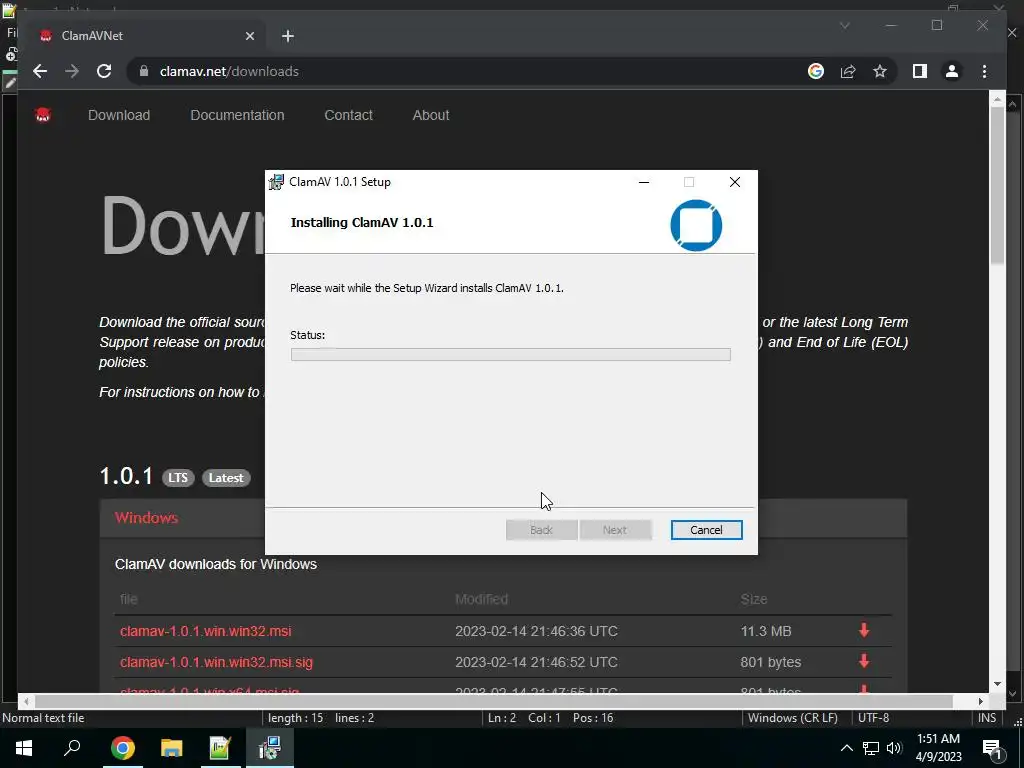Open notification center icon

pyautogui.click(x=992, y=748)
